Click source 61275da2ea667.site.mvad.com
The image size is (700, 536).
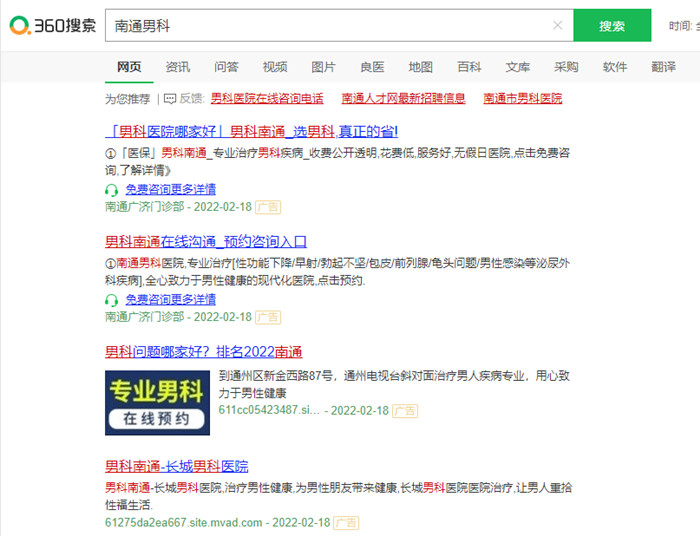click(x=184, y=523)
